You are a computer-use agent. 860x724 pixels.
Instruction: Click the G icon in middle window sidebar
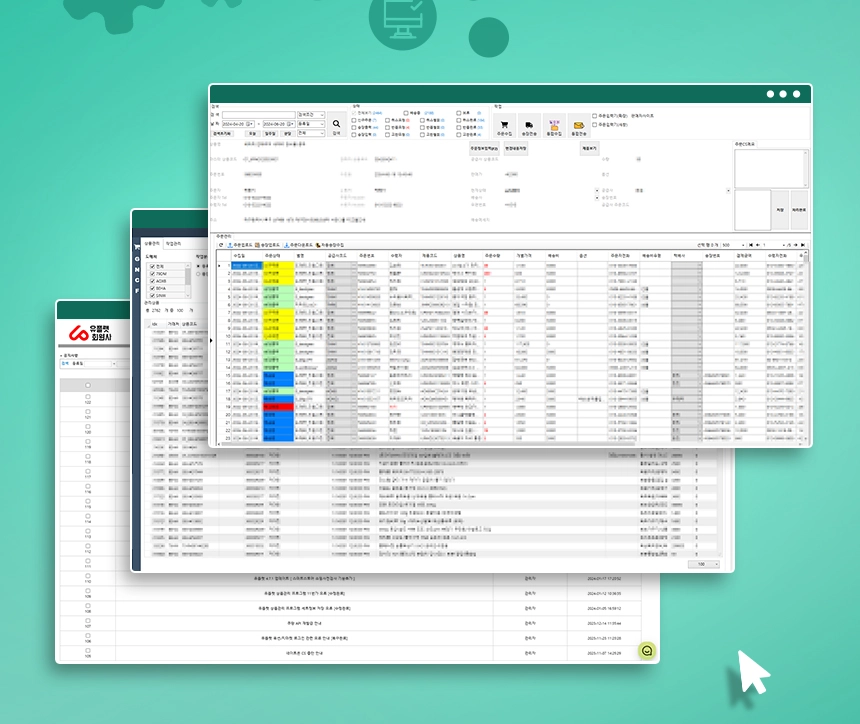(137, 259)
